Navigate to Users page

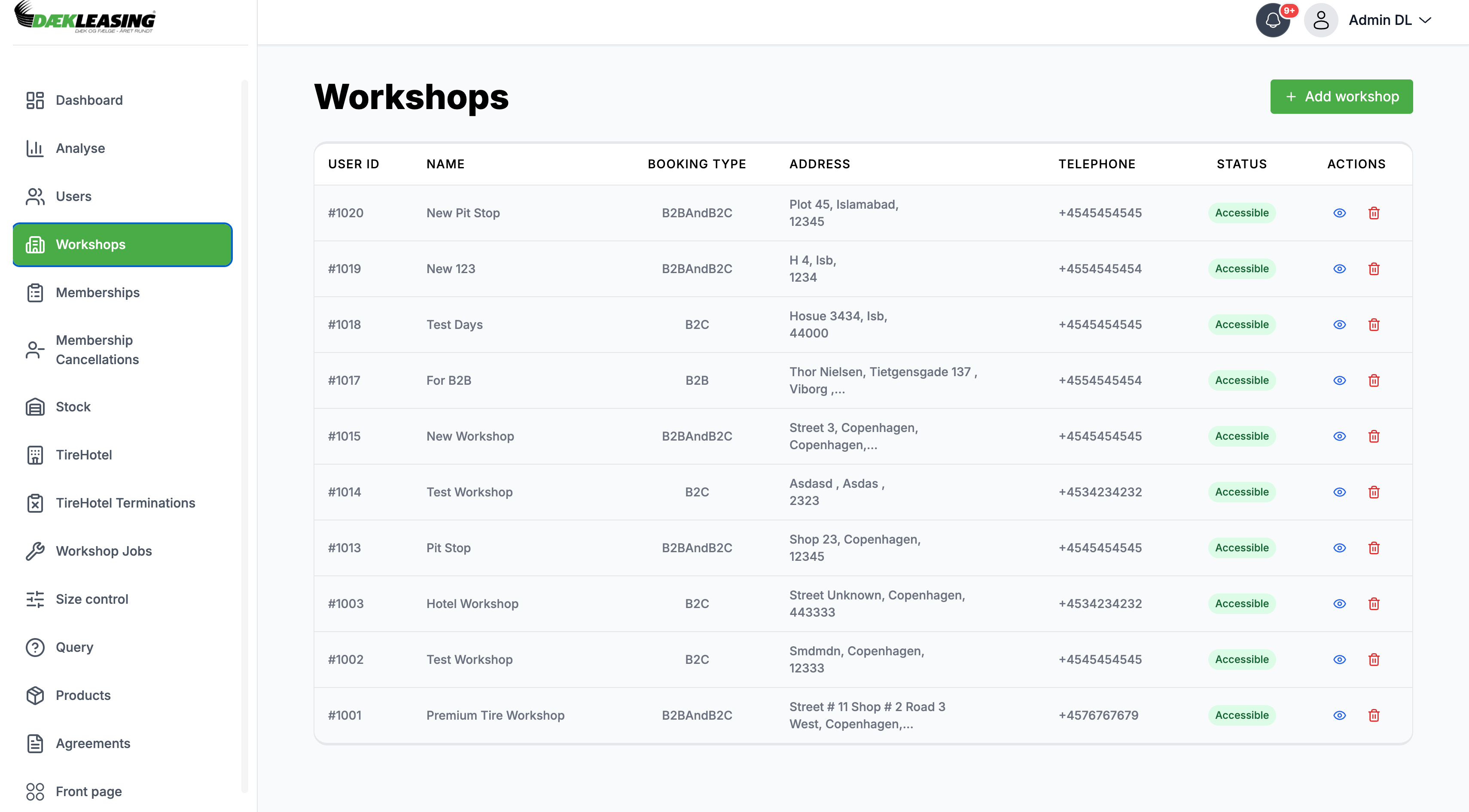click(122, 196)
